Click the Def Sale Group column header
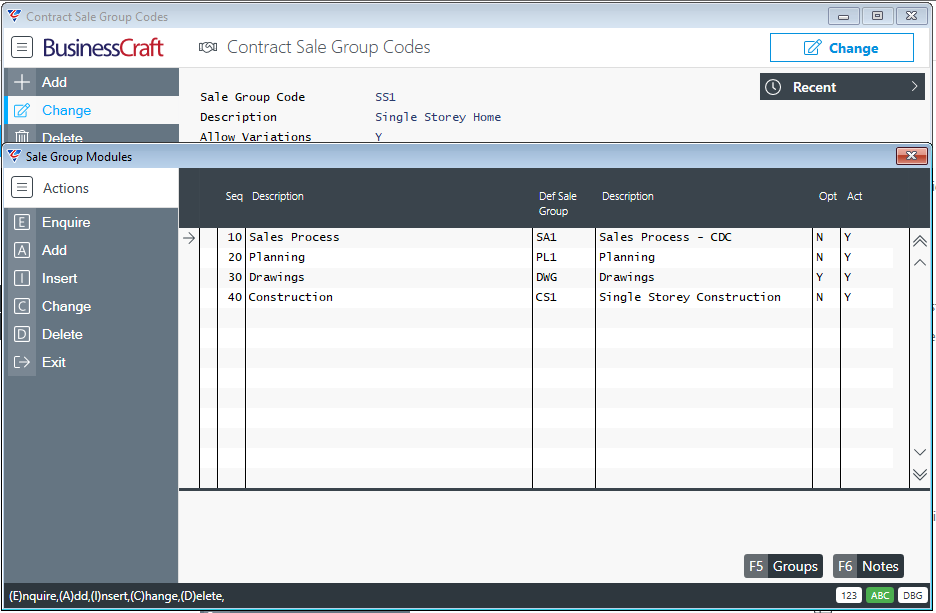Viewport: 936px width, 613px height. point(558,204)
